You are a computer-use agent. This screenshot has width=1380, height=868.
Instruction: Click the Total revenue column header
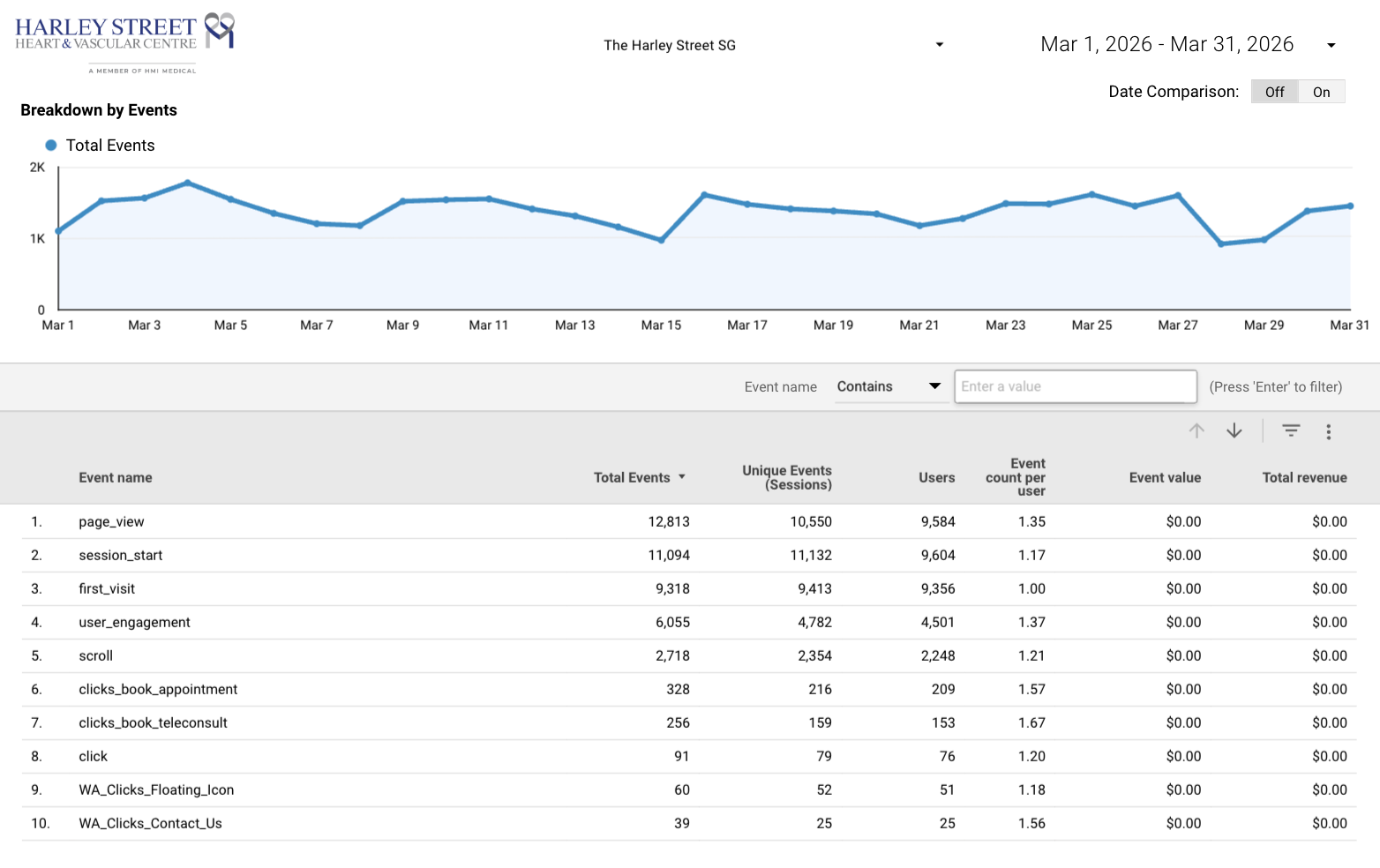[1304, 477]
